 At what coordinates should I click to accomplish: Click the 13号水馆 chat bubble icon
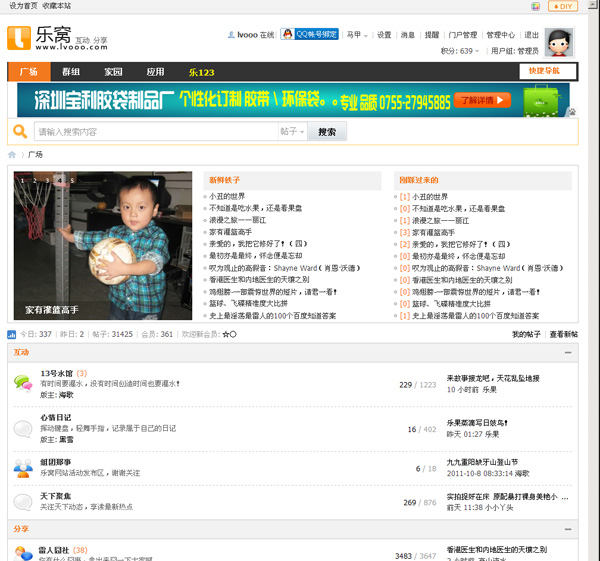pos(23,383)
